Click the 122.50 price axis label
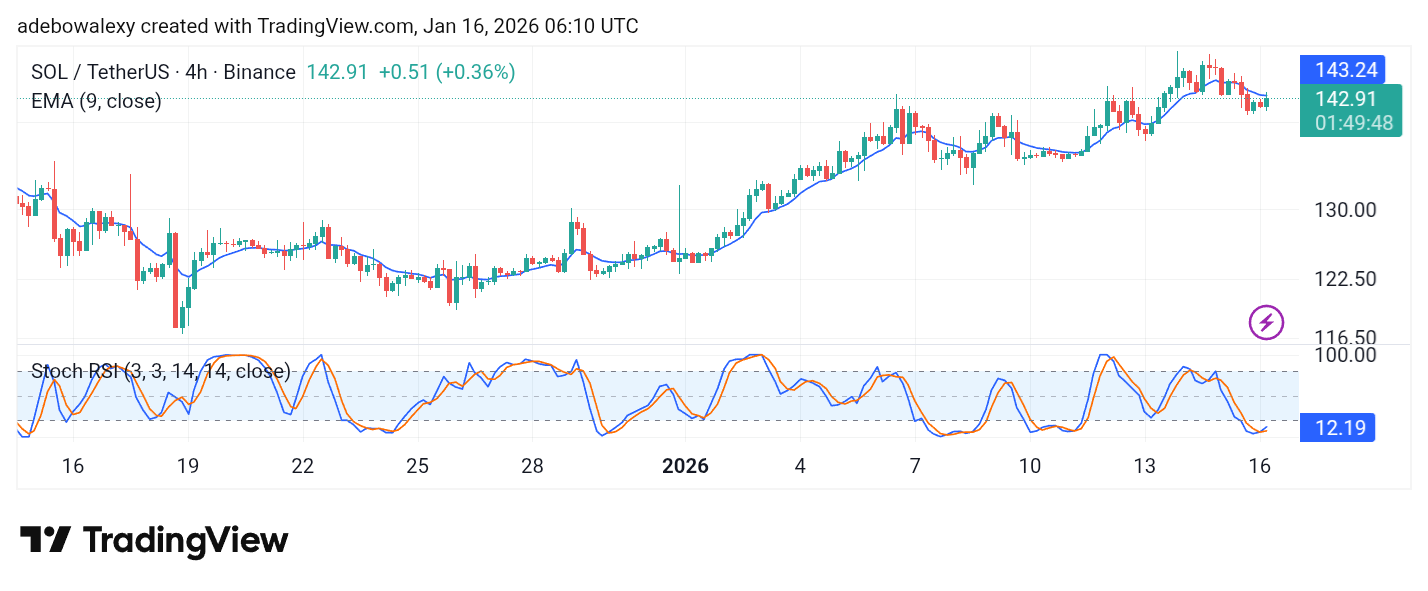This screenshot has height=591, width=1428. point(1347,279)
